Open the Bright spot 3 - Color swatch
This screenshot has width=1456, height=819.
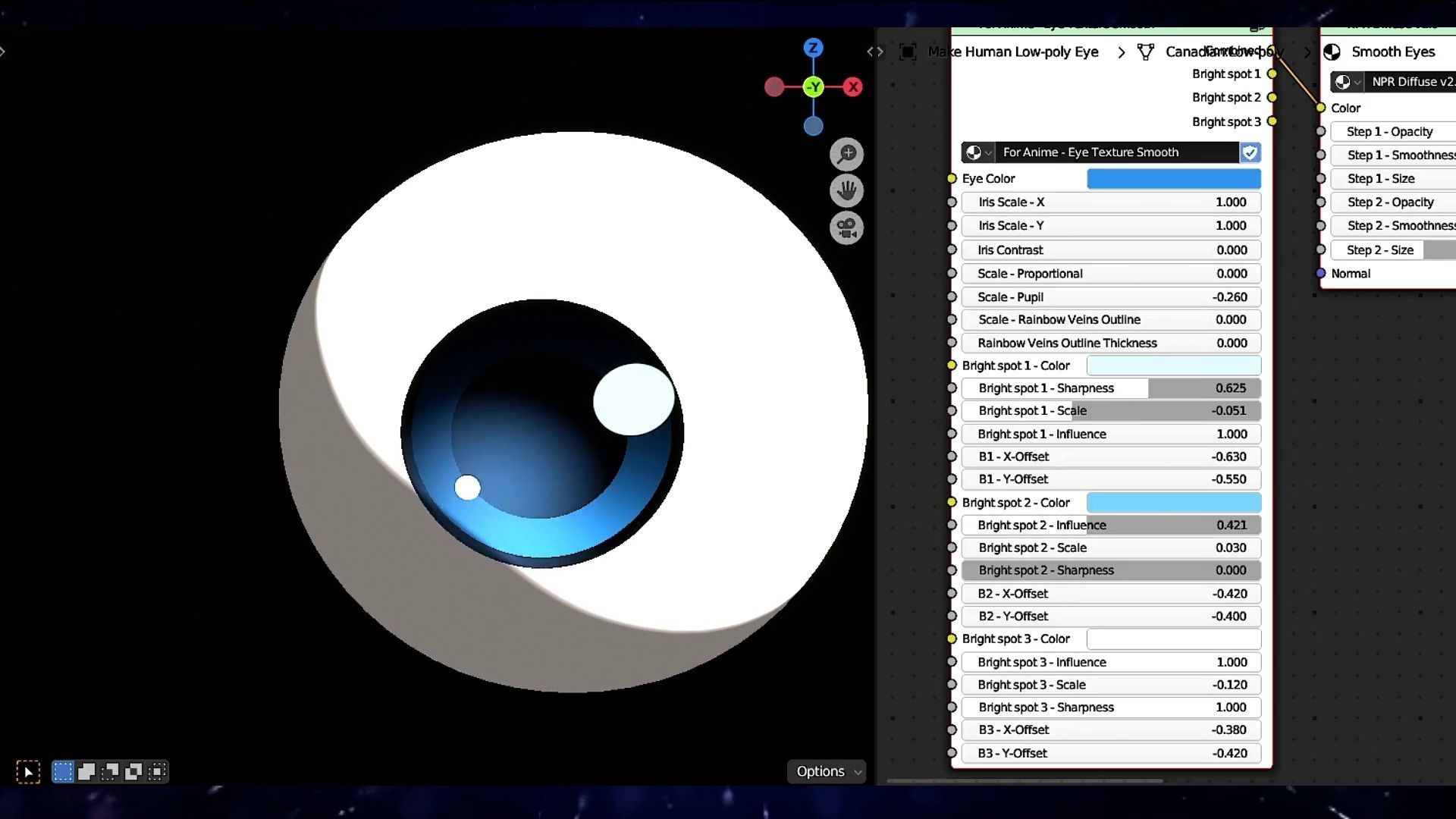1174,639
